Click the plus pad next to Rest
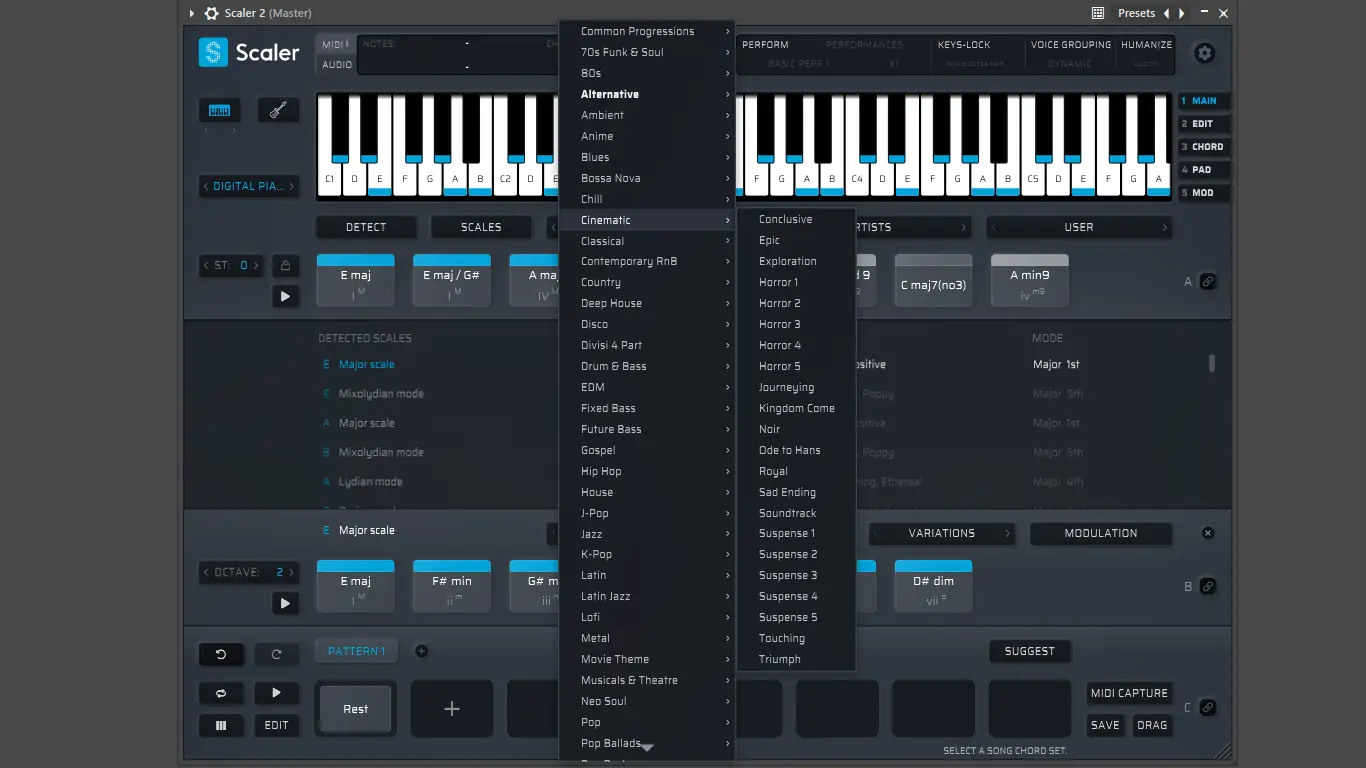The height and width of the screenshot is (768, 1366). (x=452, y=709)
